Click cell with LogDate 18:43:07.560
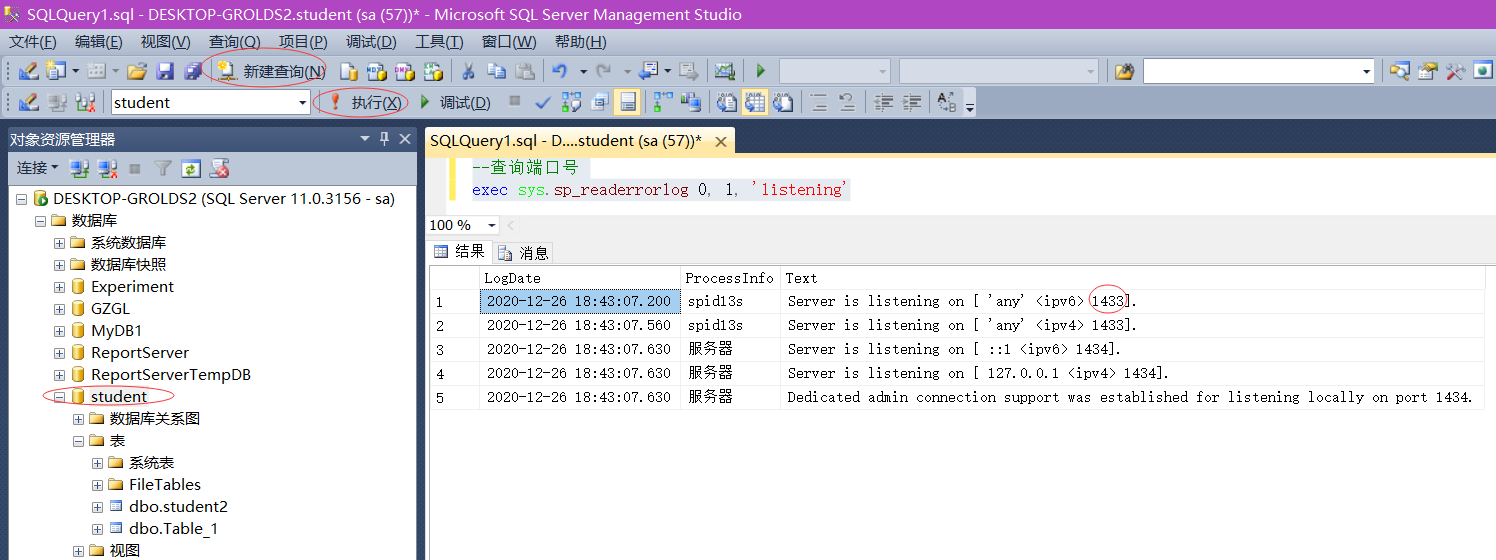The image size is (1496, 560). (579, 325)
